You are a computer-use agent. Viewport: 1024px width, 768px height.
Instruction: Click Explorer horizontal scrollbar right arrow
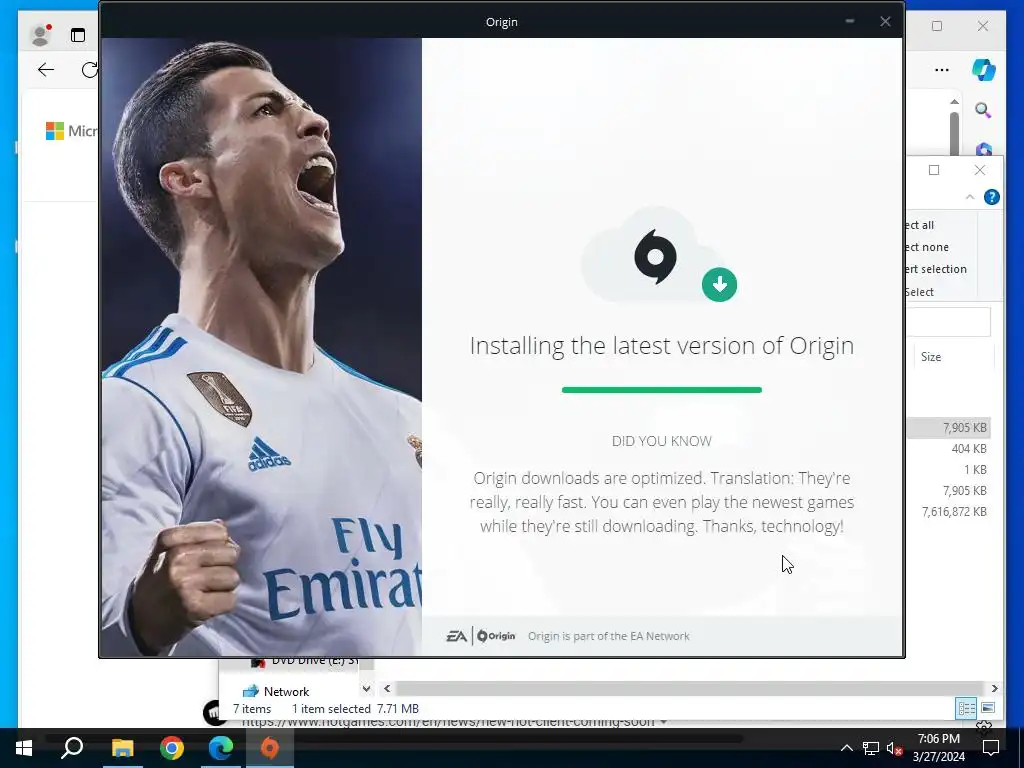click(x=994, y=688)
